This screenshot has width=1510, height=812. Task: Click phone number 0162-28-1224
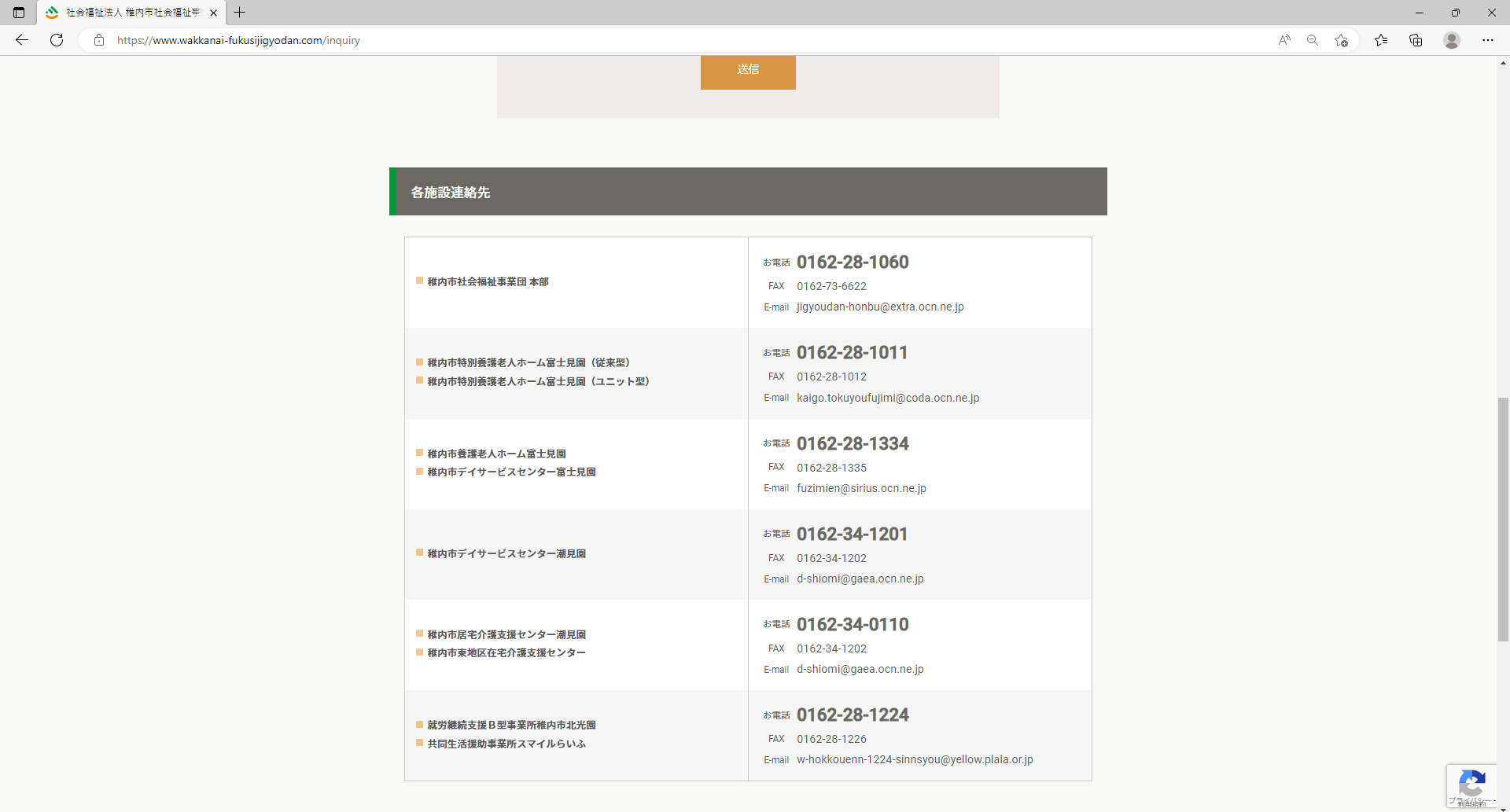click(853, 715)
